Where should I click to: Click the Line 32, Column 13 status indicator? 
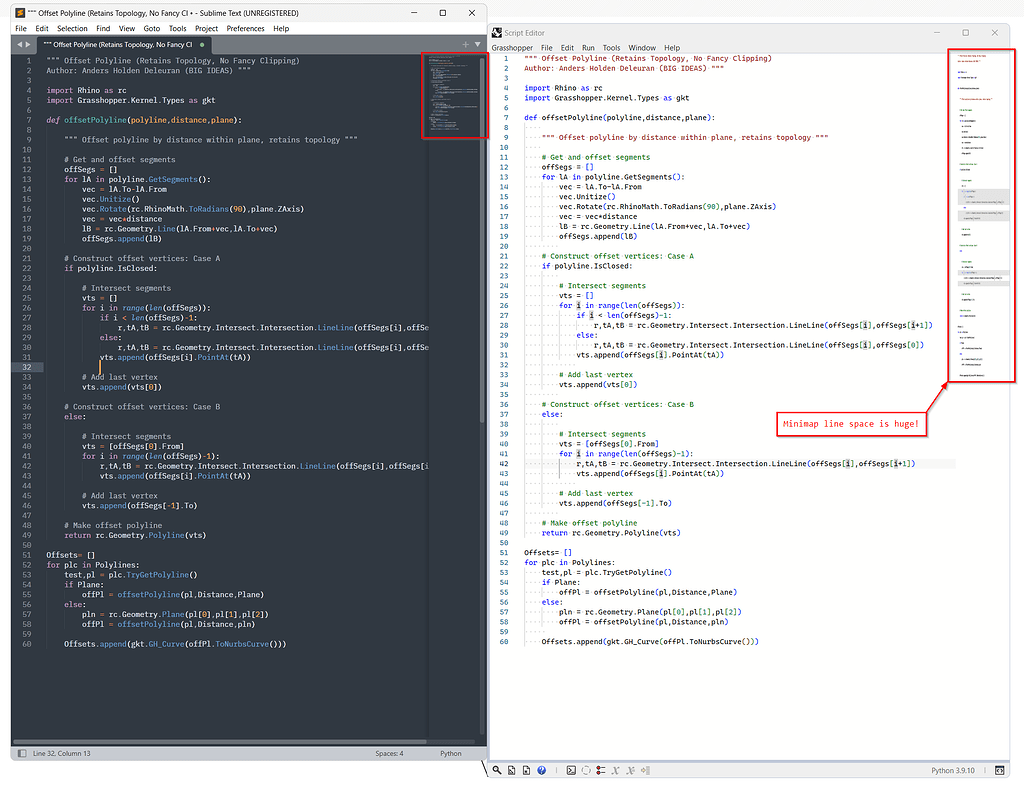tap(64, 753)
